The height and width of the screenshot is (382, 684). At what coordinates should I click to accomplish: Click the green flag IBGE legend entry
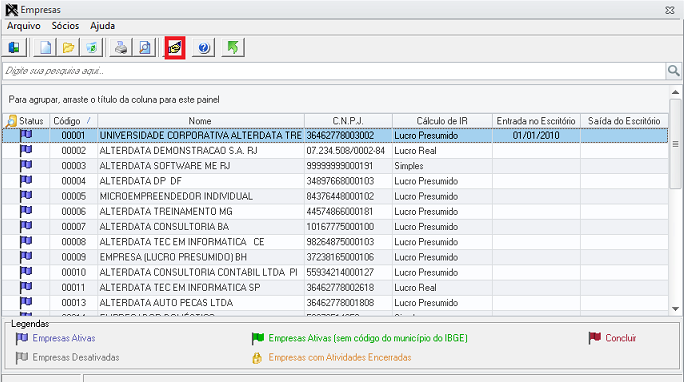pyautogui.click(x=360, y=338)
